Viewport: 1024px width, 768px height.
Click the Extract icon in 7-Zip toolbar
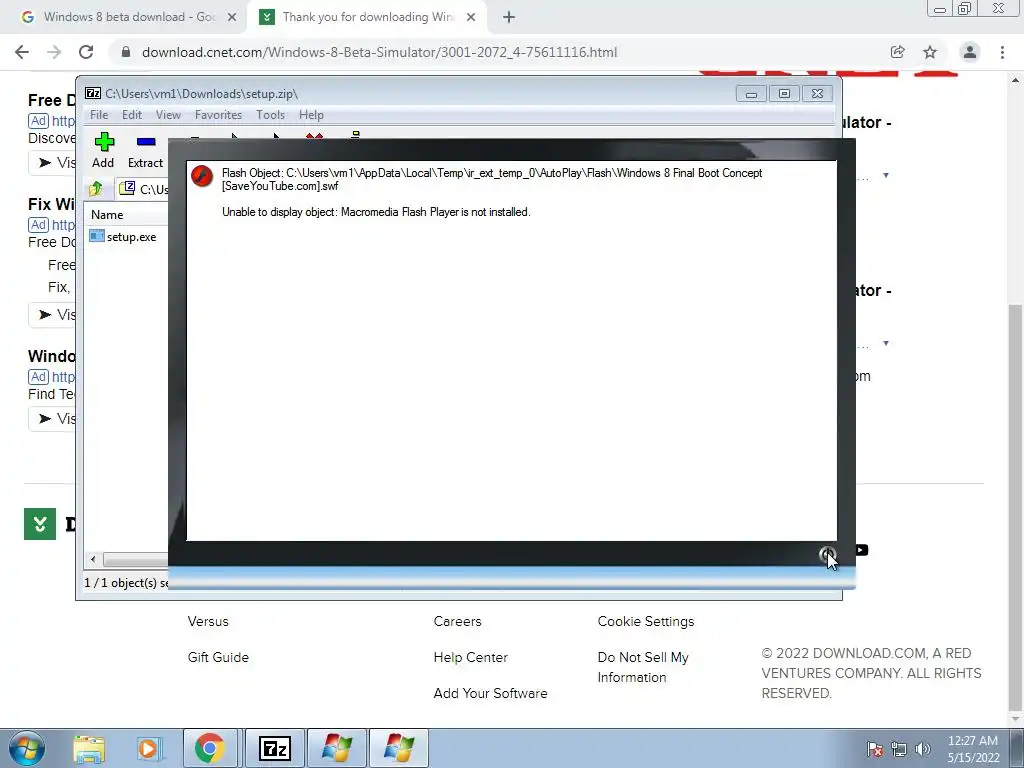tap(145, 150)
